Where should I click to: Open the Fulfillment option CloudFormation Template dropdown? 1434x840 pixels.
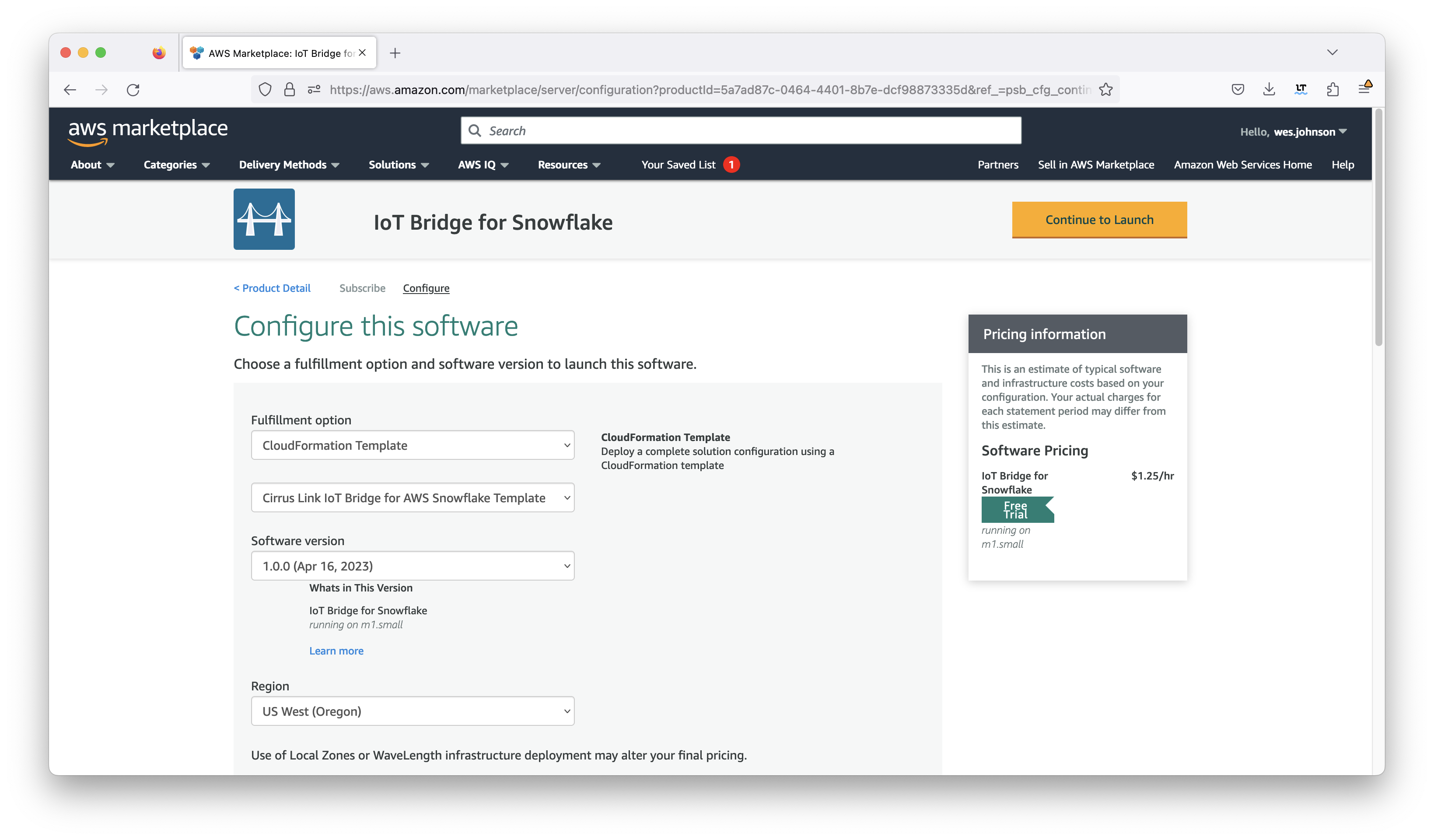click(413, 445)
